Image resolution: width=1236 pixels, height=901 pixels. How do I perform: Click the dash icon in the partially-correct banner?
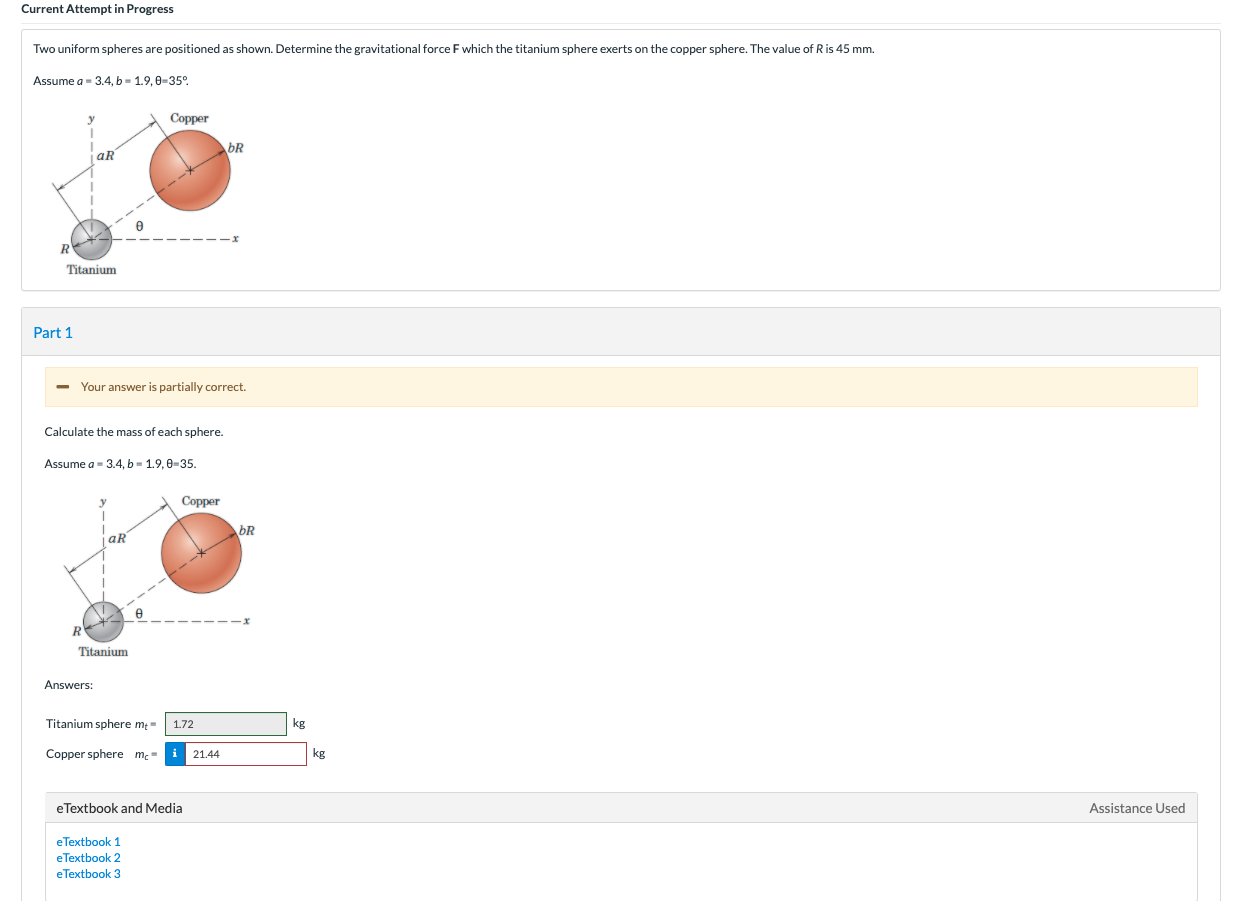(61, 386)
